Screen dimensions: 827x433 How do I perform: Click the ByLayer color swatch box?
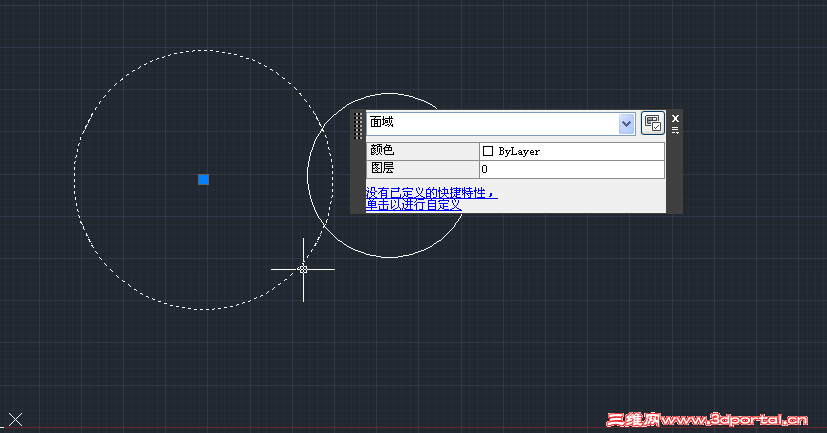tap(488, 151)
